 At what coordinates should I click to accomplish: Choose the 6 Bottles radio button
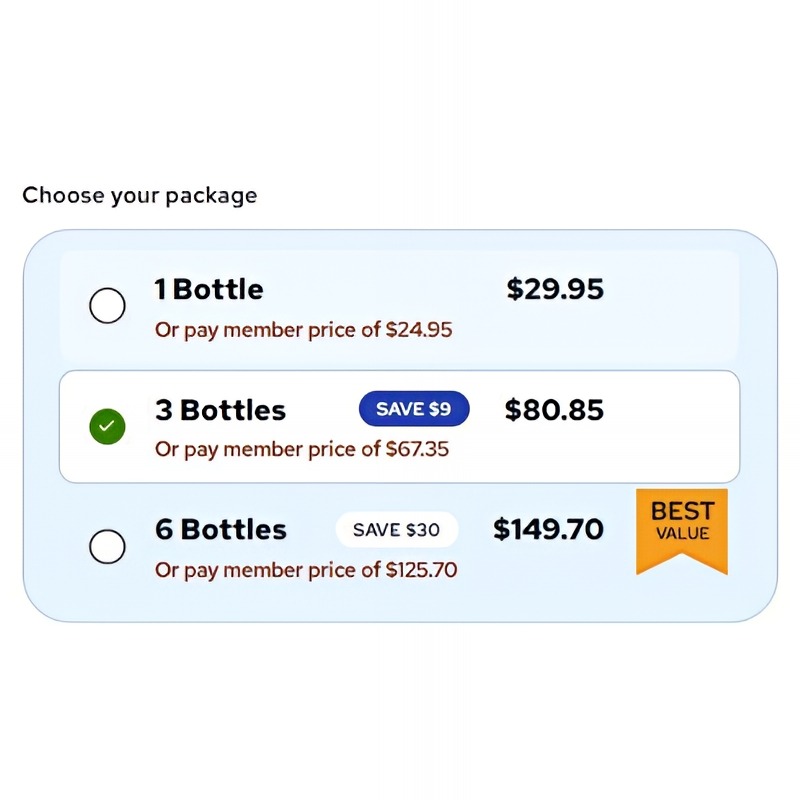coord(107,546)
